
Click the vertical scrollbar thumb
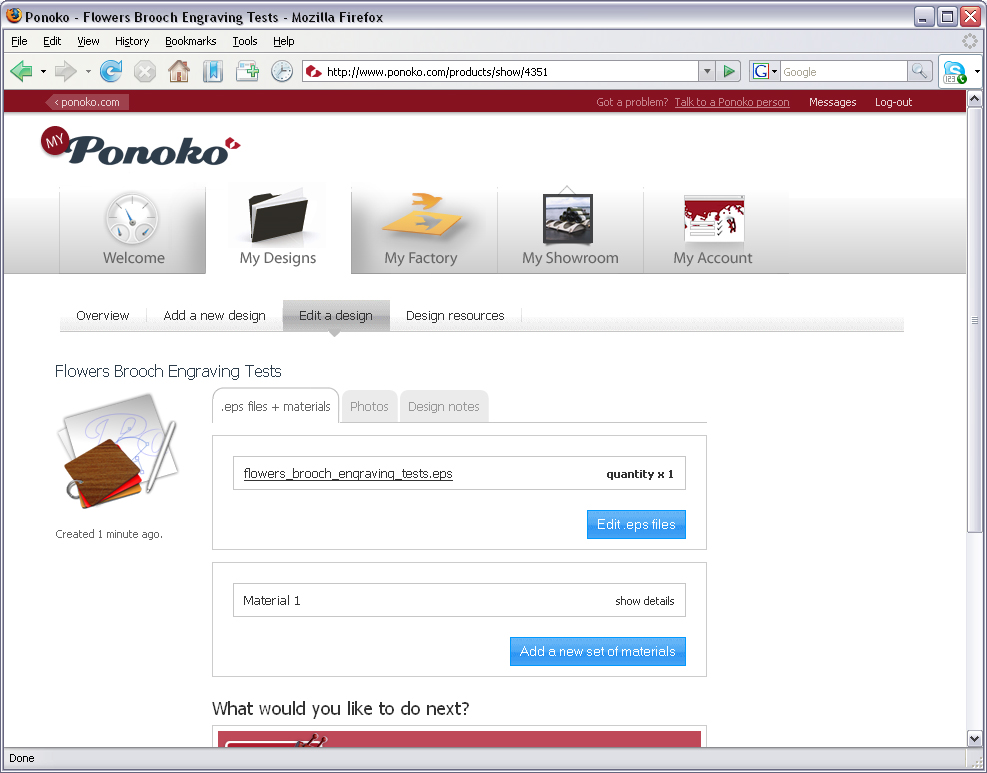coord(974,320)
